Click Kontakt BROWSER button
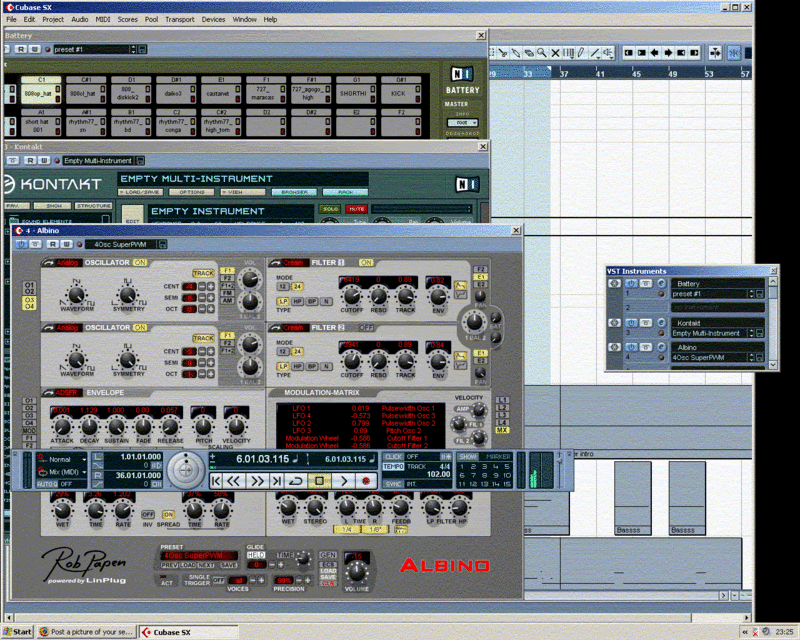Screen dimensions: 800x640 [x=294, y=192]
